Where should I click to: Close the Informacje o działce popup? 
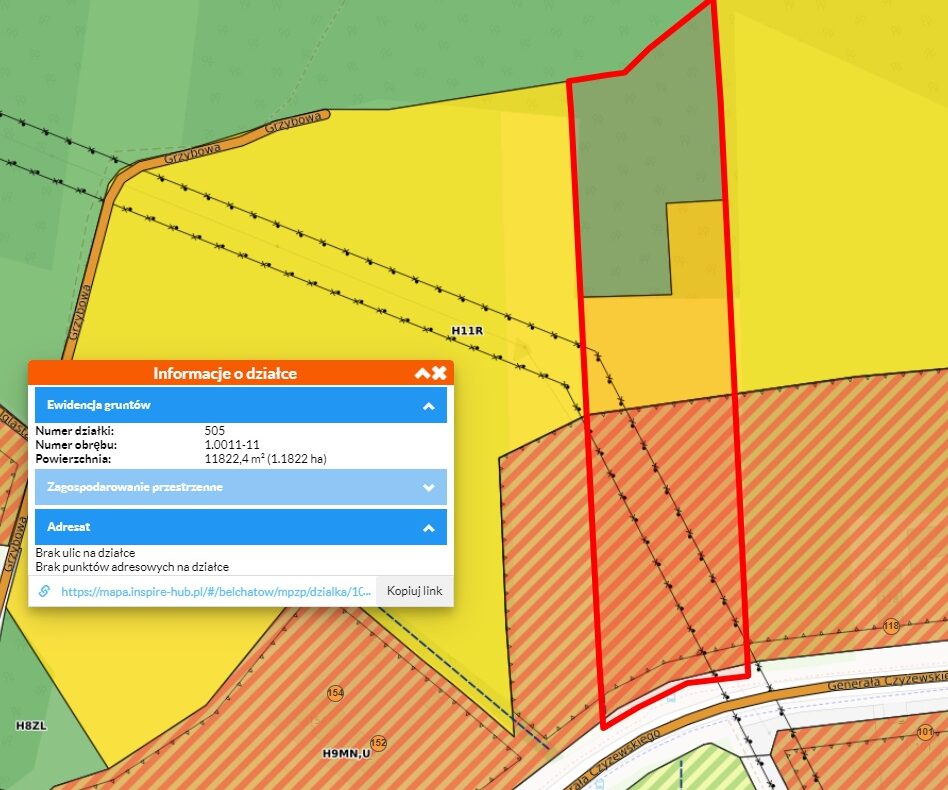pos(439,373)
